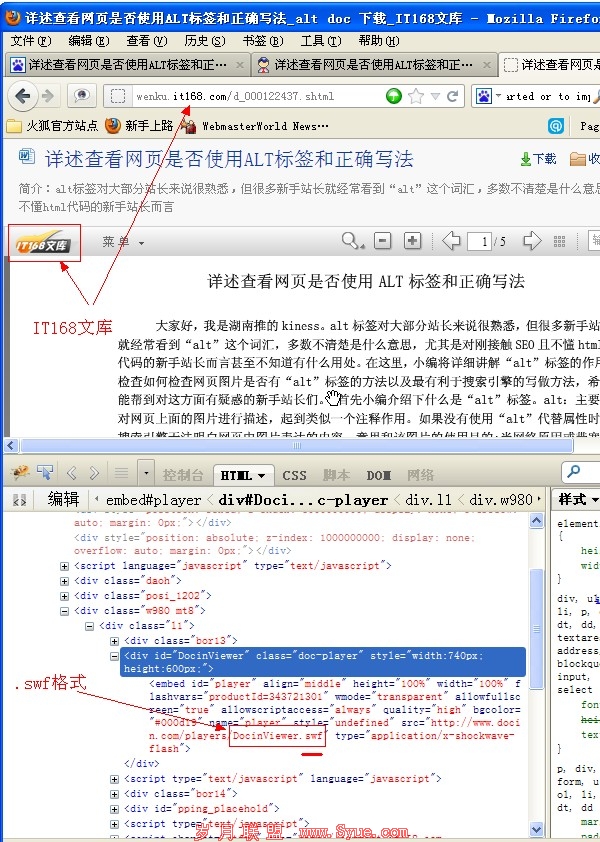Open the 历史(S) menu
The height and width of the screenshot is (842, 600).
[x=205, y=41]
